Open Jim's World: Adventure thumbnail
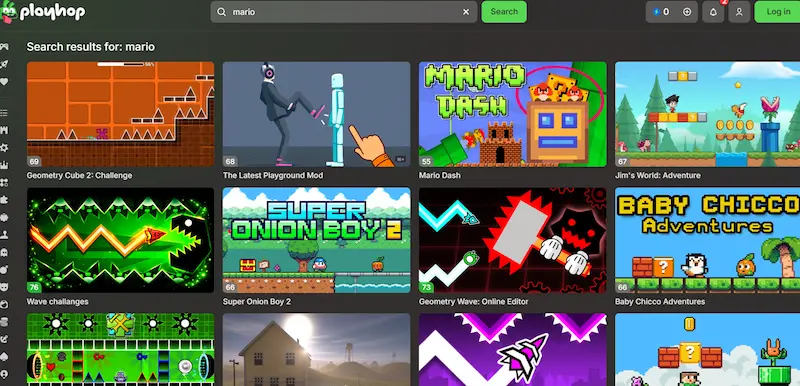Image resolution: width=800 pixels, height=386 pixels. (x=708, y=114)
